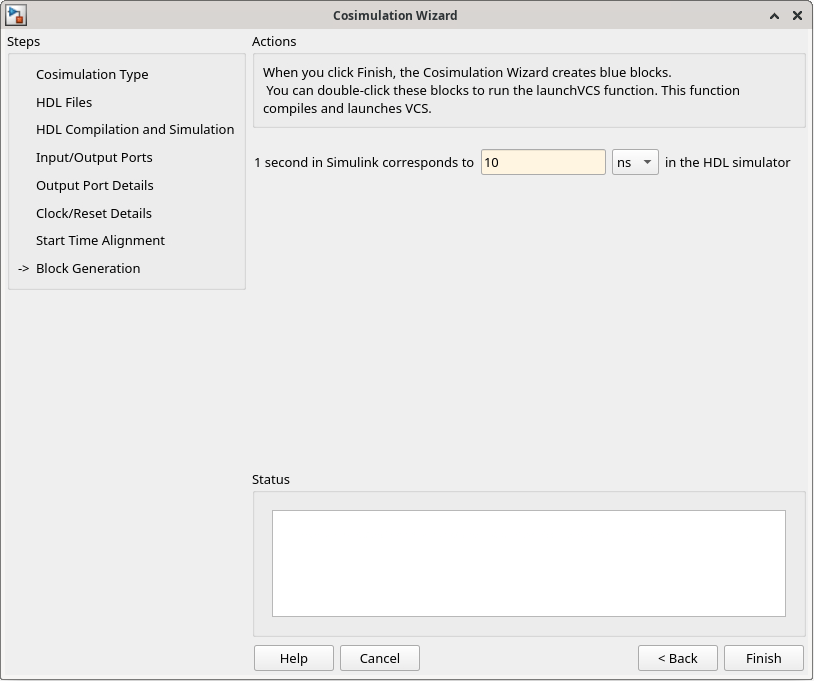Roll up the window using the caret icon

click(x=775, y=16)
